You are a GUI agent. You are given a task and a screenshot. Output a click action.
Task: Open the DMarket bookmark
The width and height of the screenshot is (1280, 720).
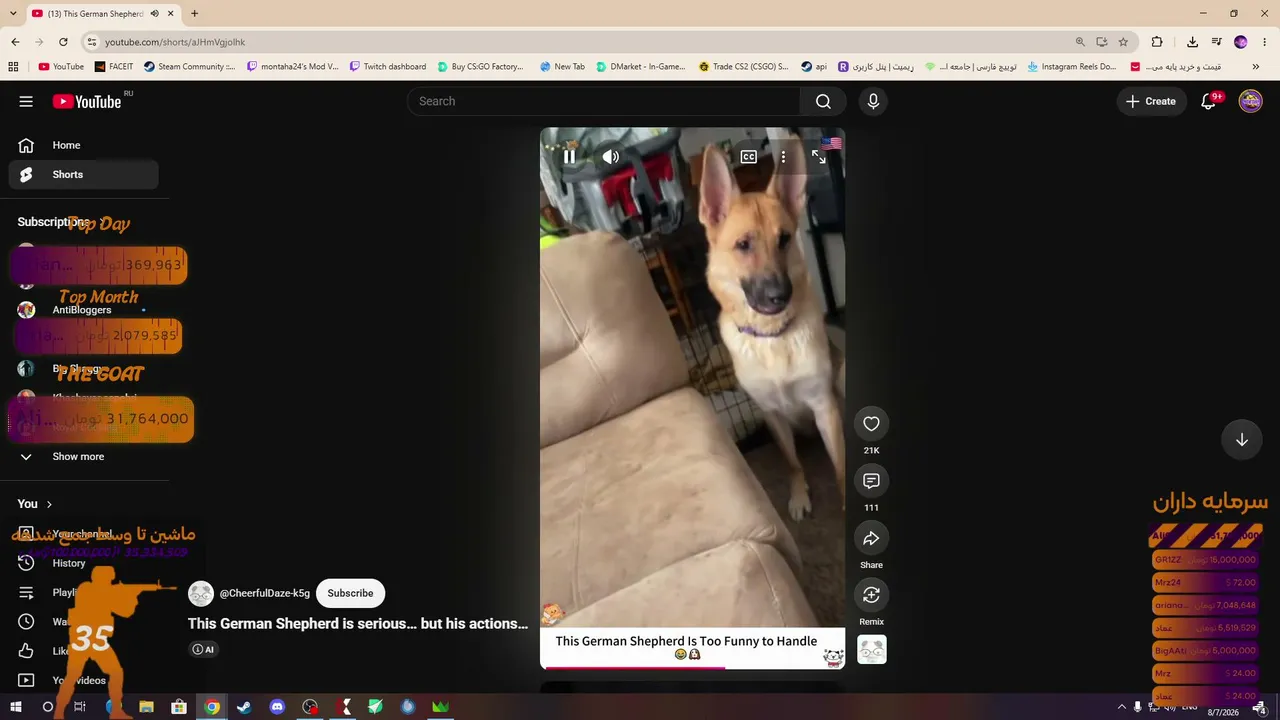[x=640, y=67]
